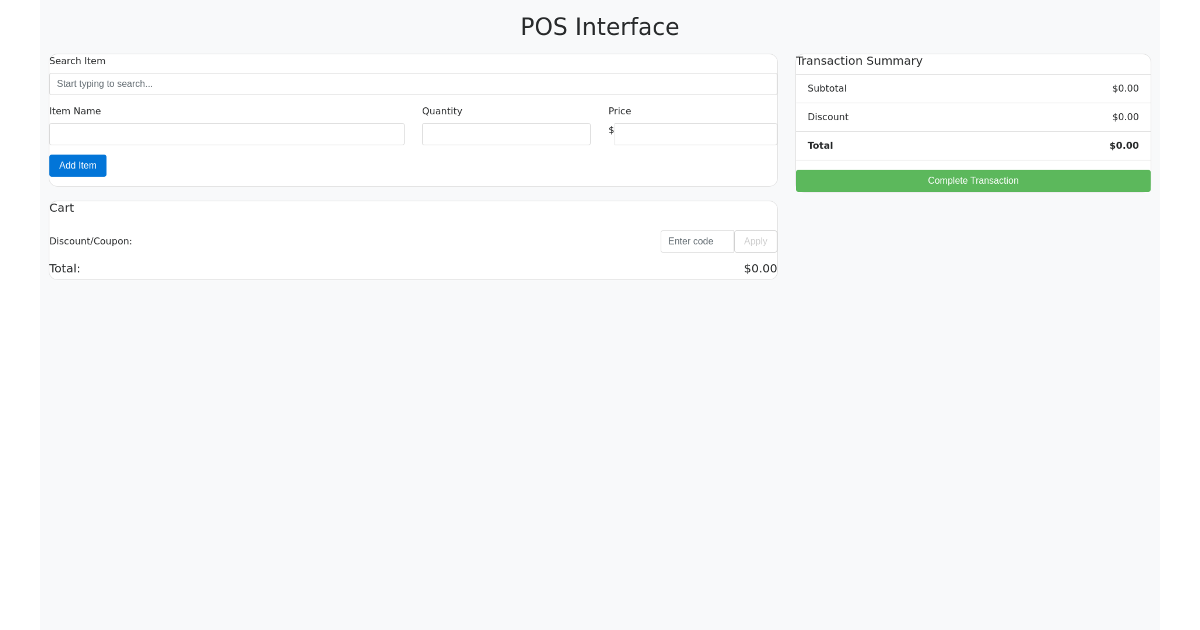Click the Search Item label
Image resolution: width=1200 pixels, height=630 pixels.
point(77,61)
